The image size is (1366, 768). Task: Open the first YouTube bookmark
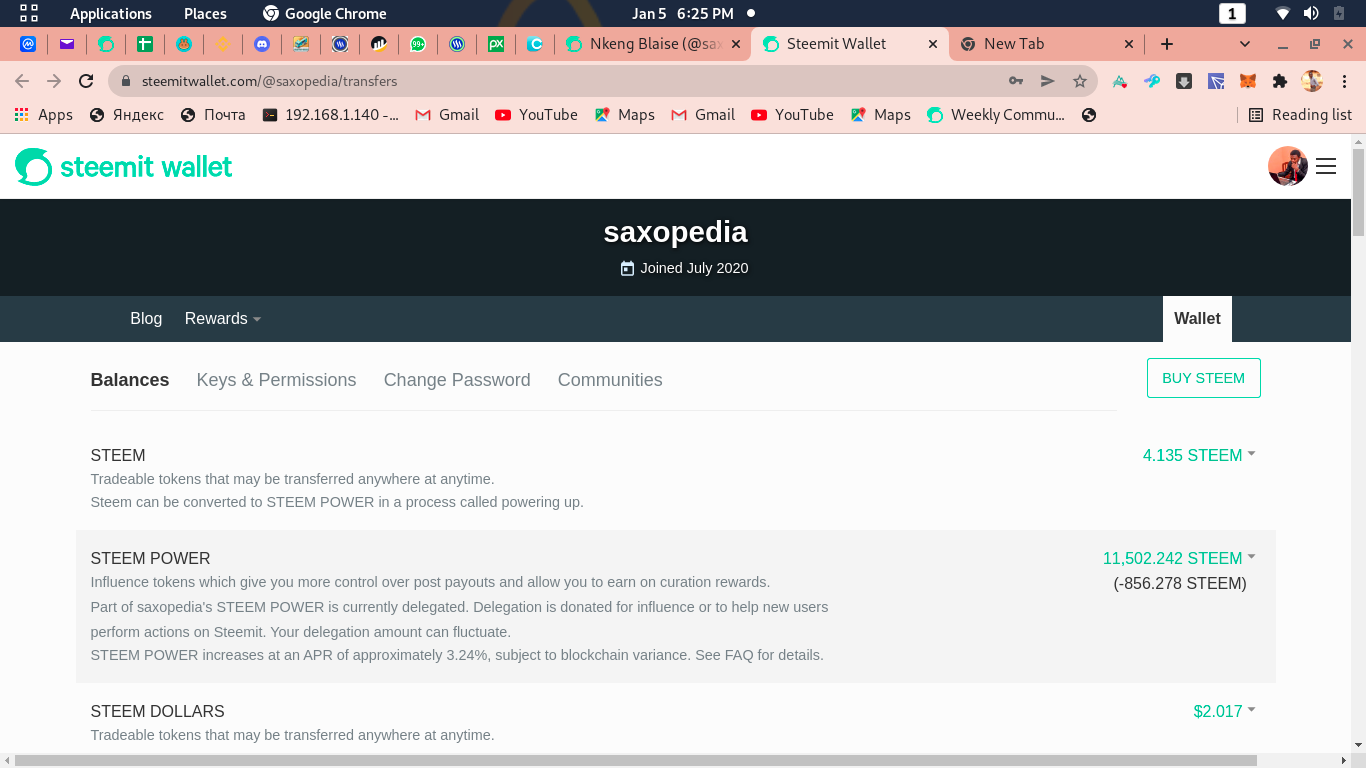536,115
